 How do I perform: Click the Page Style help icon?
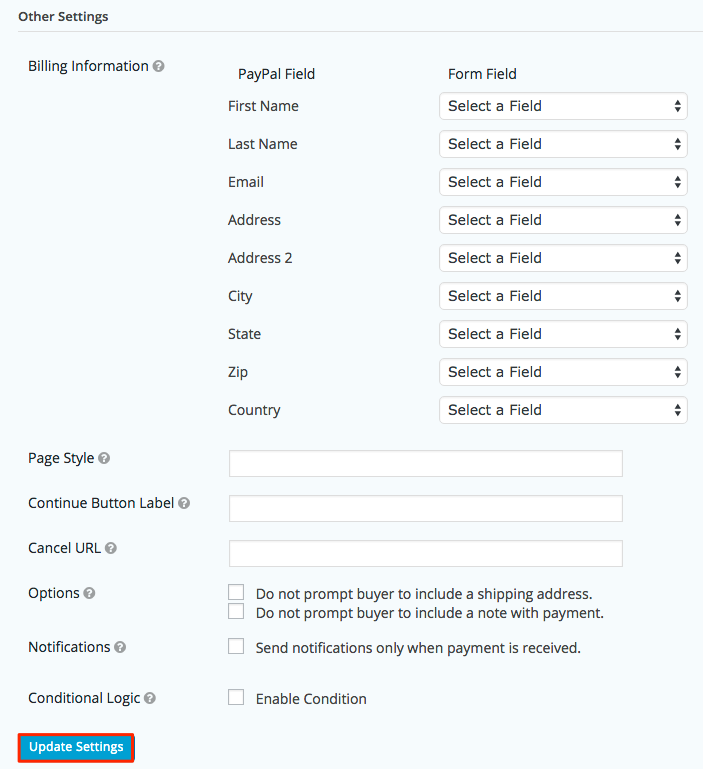tap(104, 458)
